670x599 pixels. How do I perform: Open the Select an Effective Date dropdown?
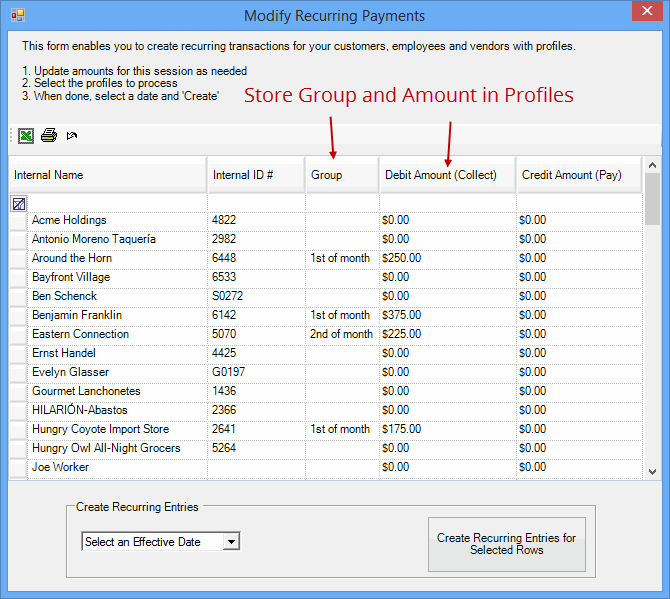click(x=231, y=542)
